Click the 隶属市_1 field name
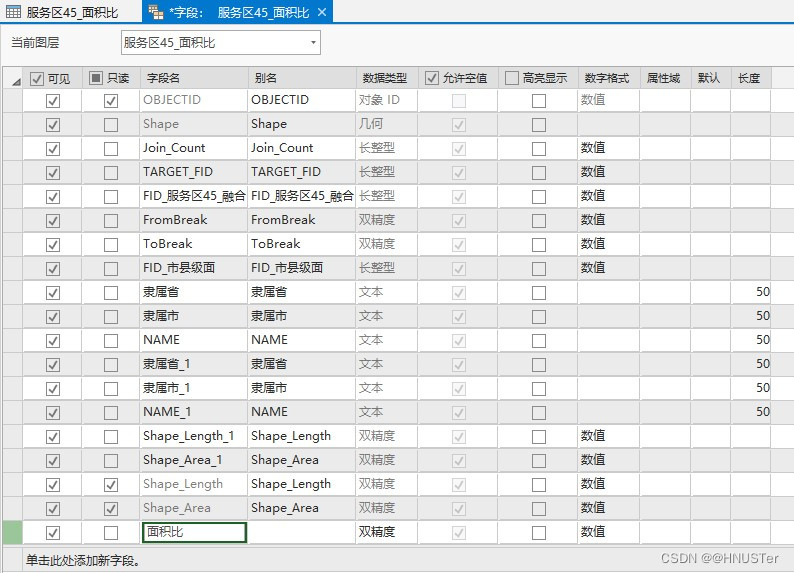This screenshot has width=794, height=573. pyautogui.click(x=194, y=388)
